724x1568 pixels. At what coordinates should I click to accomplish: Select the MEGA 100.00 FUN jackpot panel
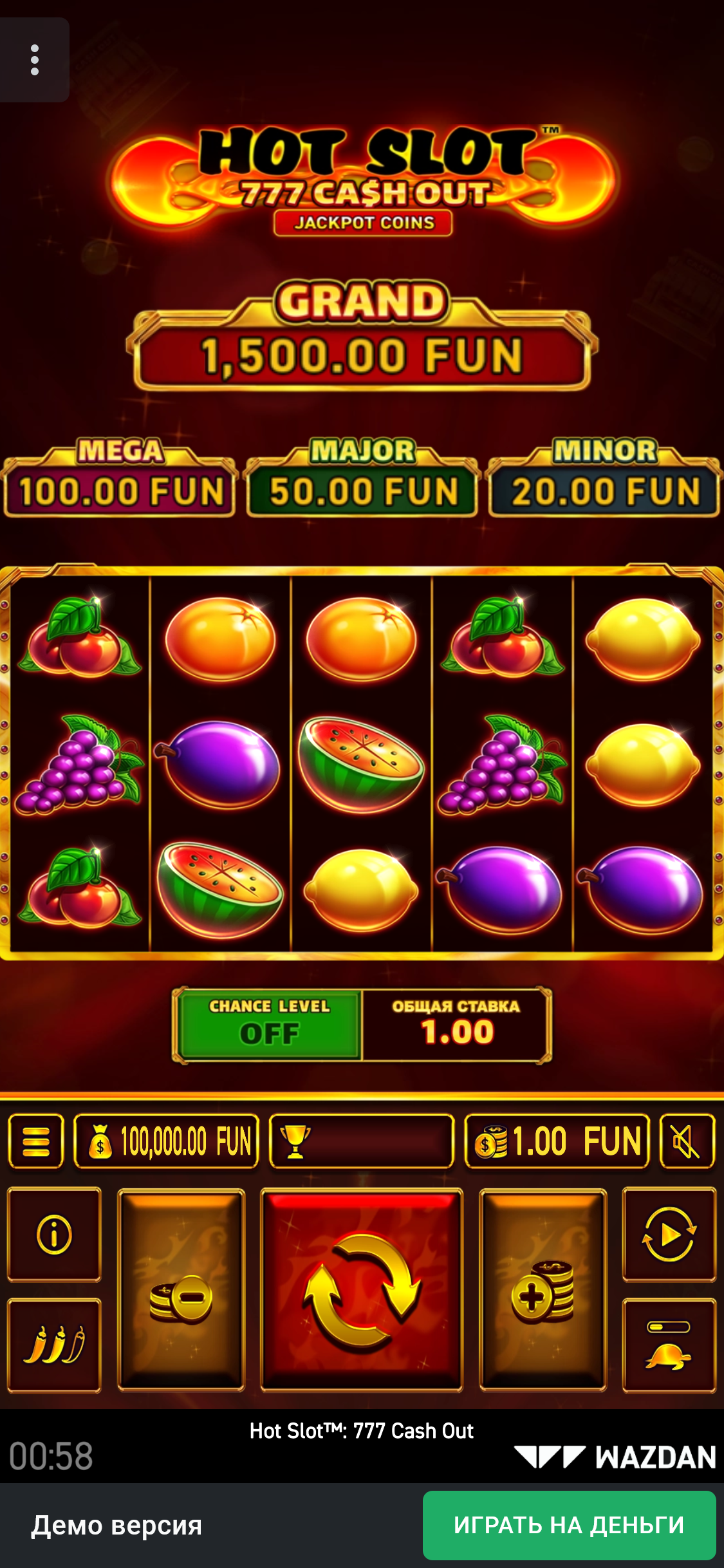pos(120,478)
